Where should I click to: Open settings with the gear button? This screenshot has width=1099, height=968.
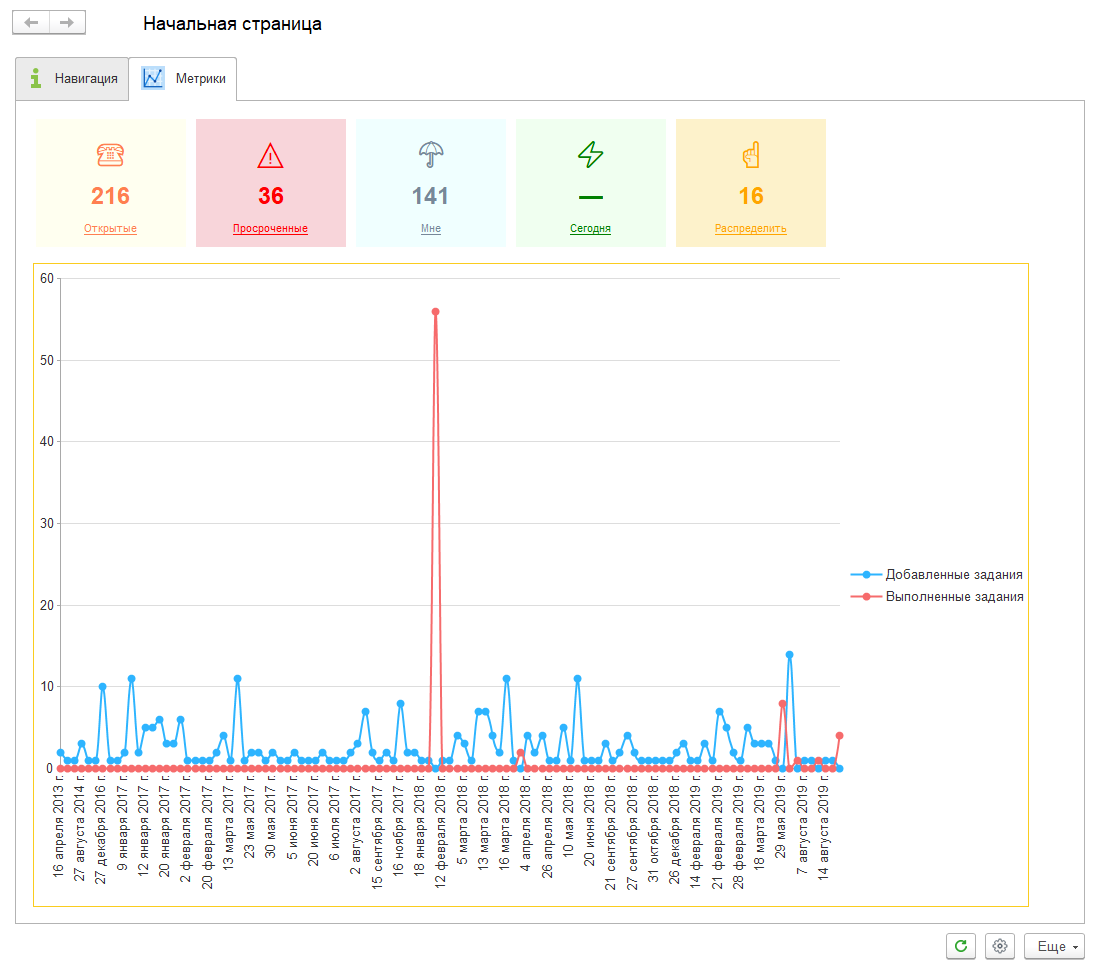click(x=999, y=946)
